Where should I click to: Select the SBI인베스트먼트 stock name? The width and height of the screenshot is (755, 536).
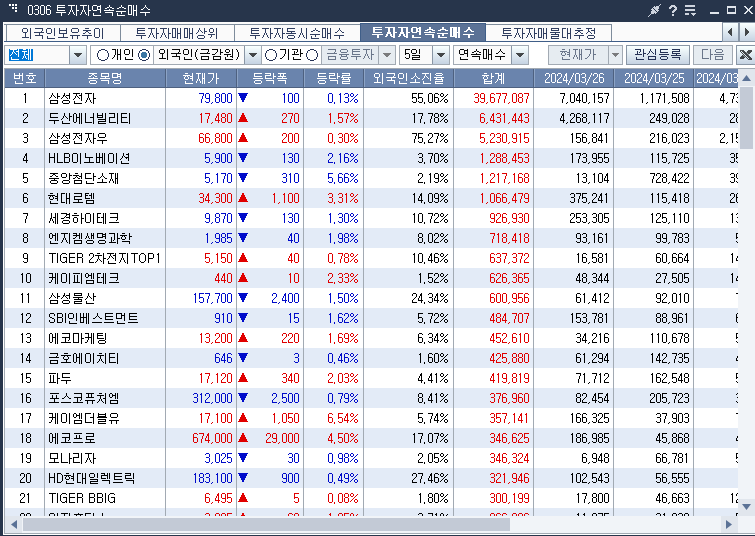pyautogui.click(x=93, y=318)
